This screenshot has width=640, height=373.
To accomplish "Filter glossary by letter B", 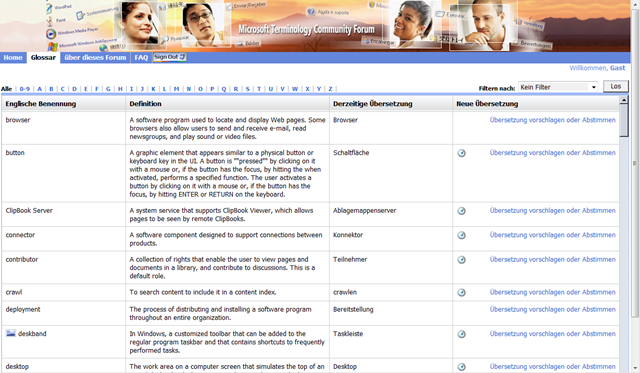I will (x=51, y=89).
